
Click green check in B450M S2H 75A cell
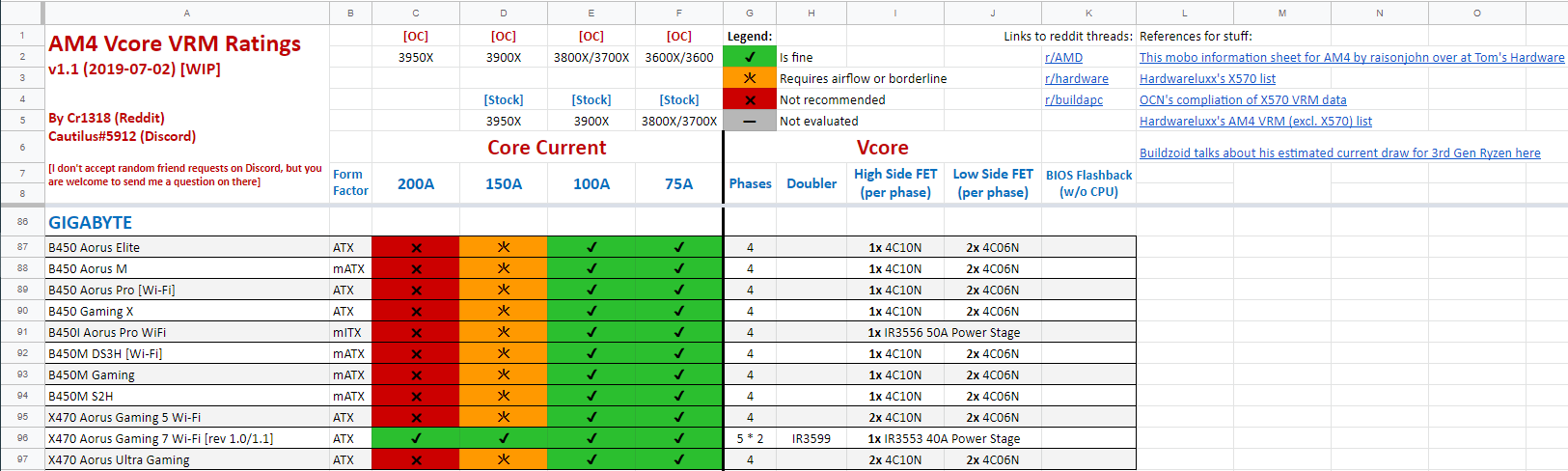[679, 397]
